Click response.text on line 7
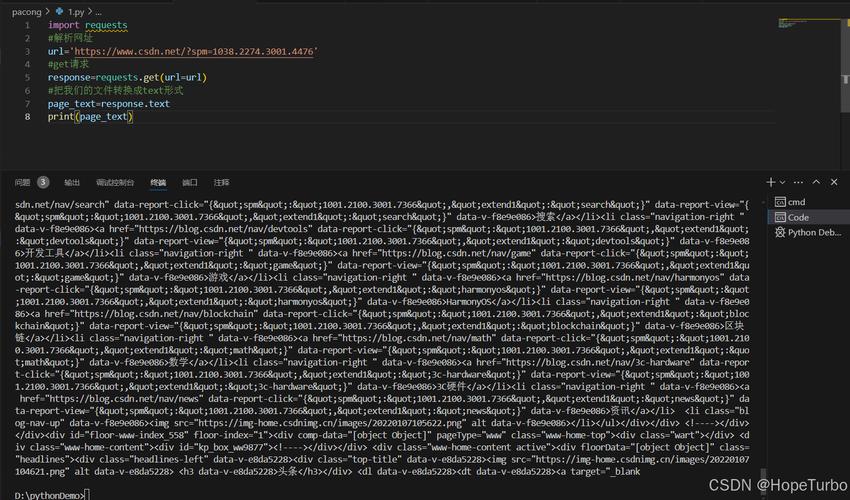Screen dimensions: 850x500 coord(136,104)
